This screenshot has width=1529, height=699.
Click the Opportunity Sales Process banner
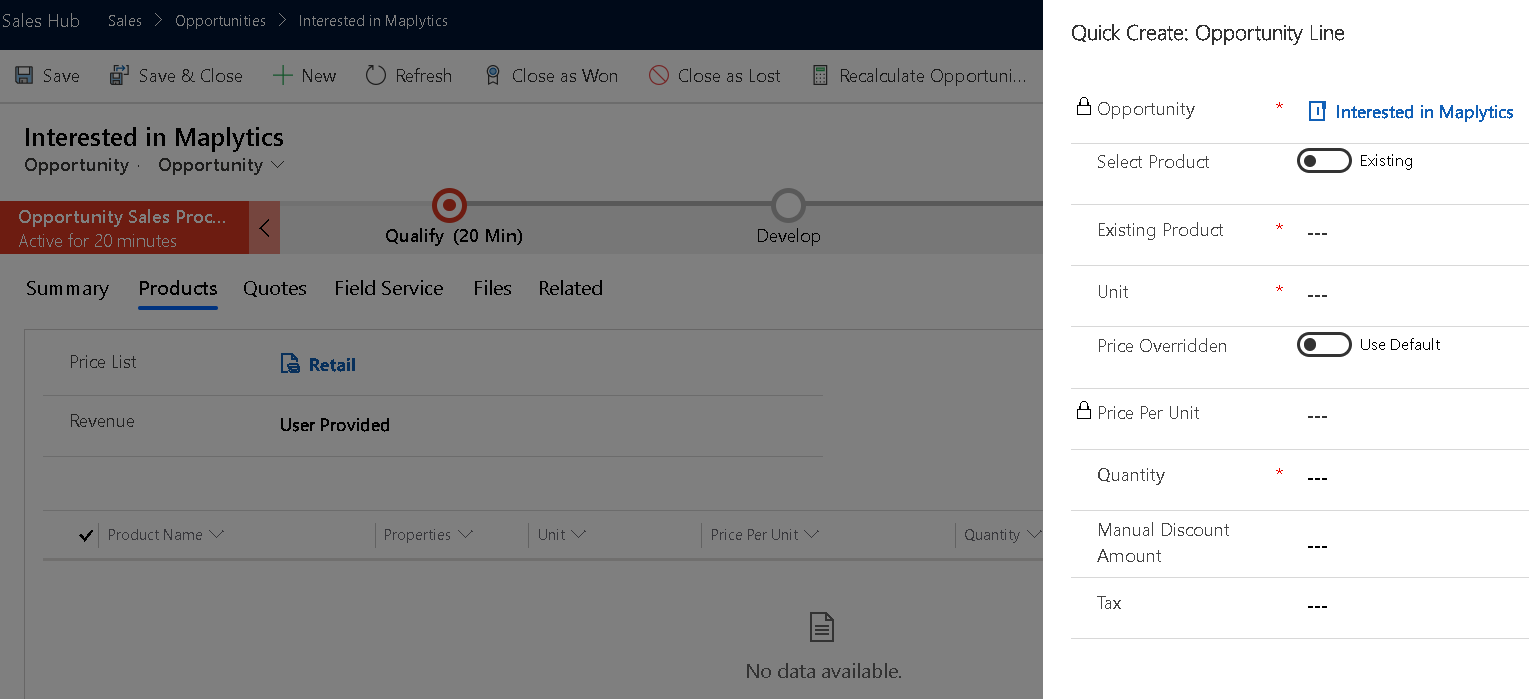click(124, 228)
